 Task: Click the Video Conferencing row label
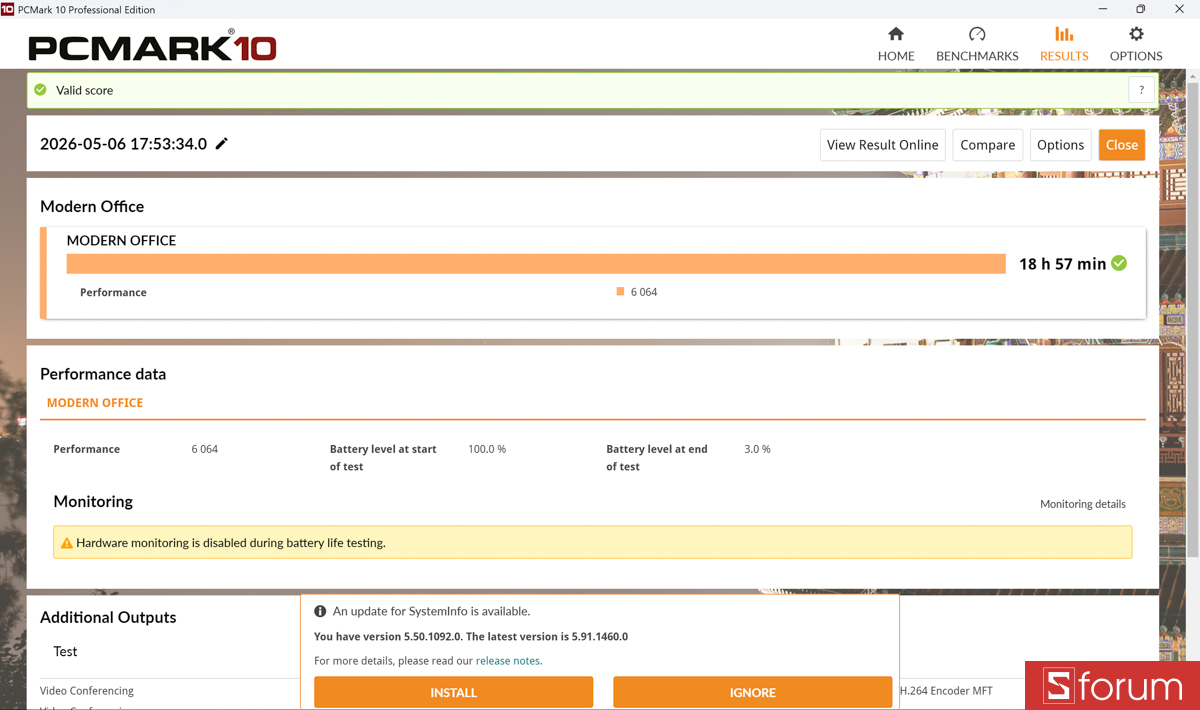tap(87, 691)
